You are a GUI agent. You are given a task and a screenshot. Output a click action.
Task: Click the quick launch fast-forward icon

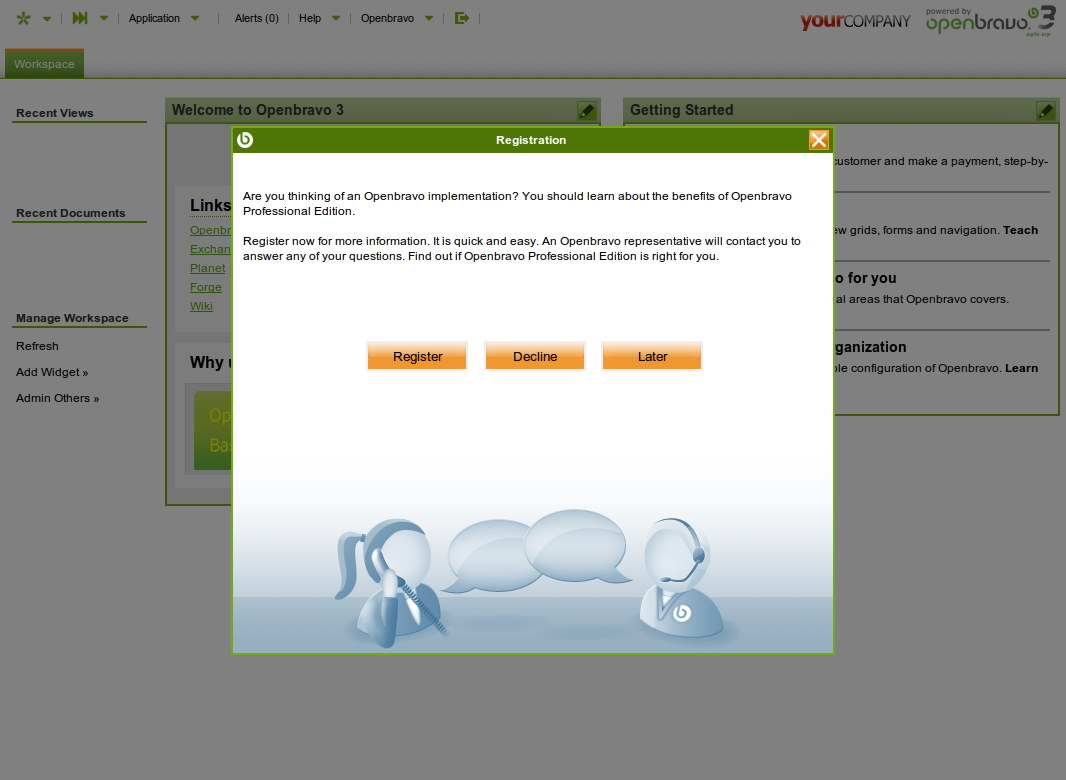[x=80, y=18]
